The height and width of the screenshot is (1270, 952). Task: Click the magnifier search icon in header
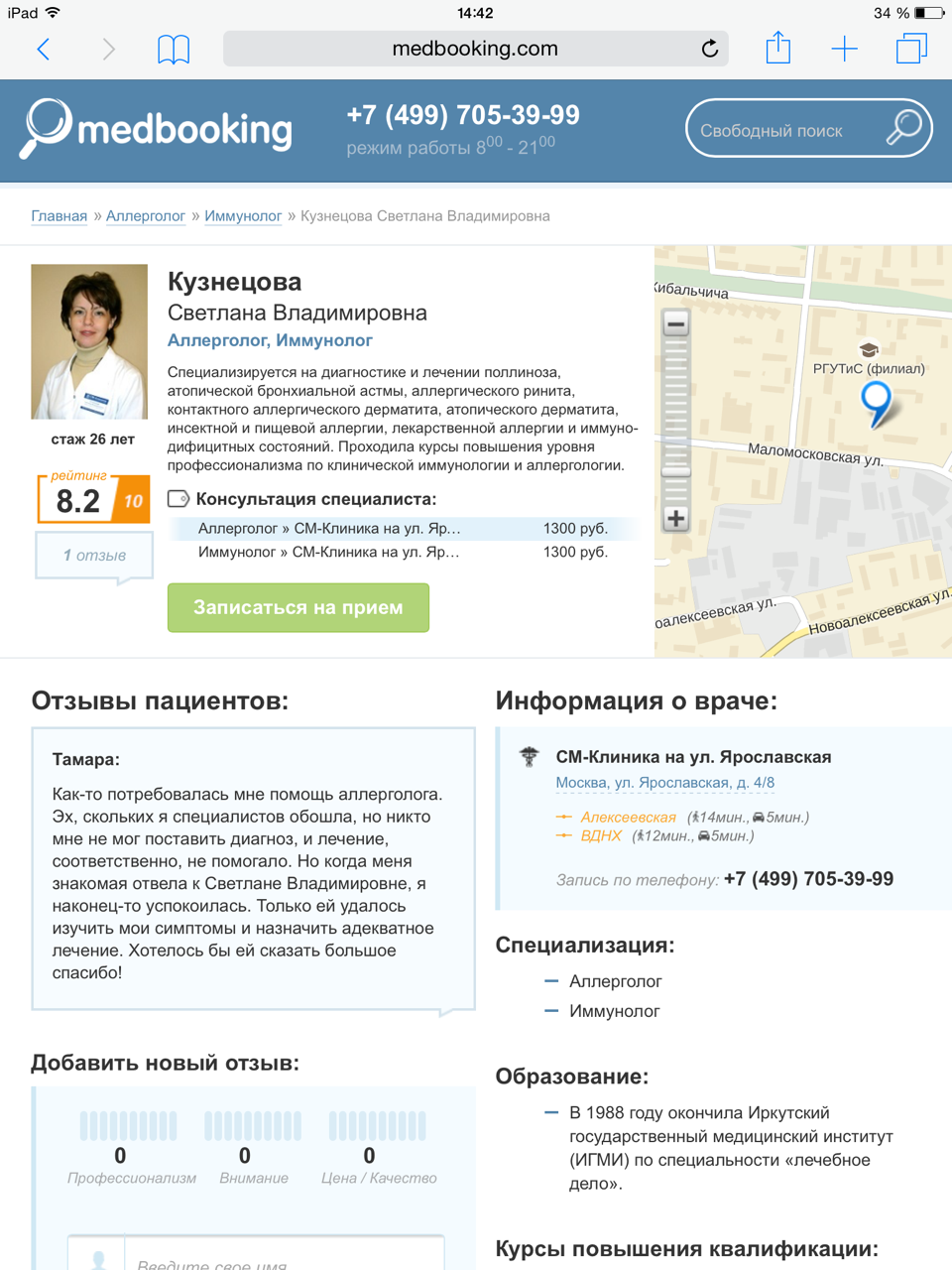[x=903, y=128]
